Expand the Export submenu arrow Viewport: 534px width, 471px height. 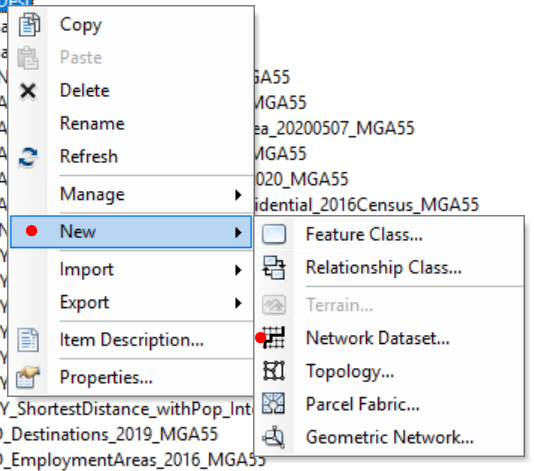point(238,303)
